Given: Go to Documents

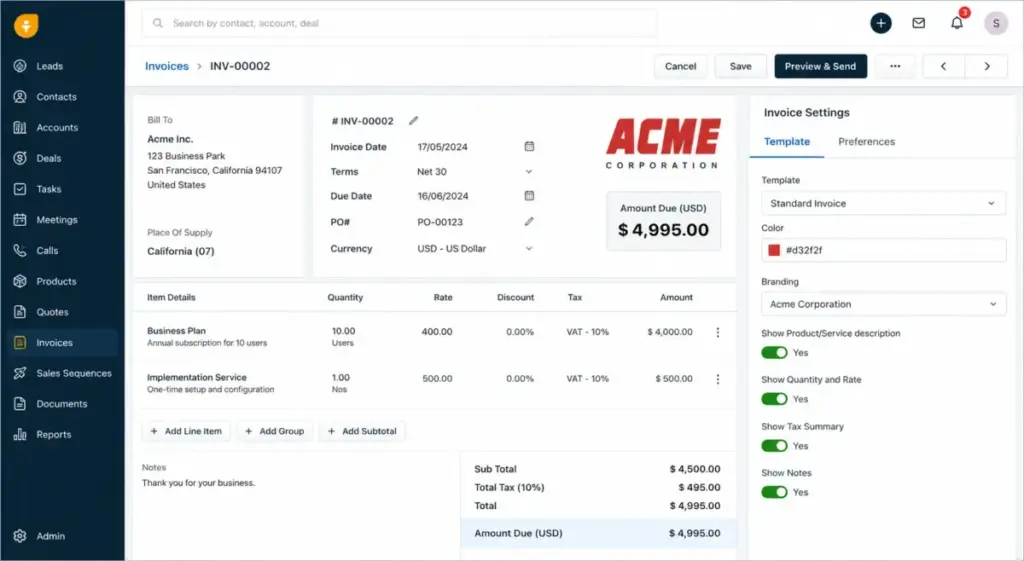Looking at the screenshot, I should [x=61, y=404].
